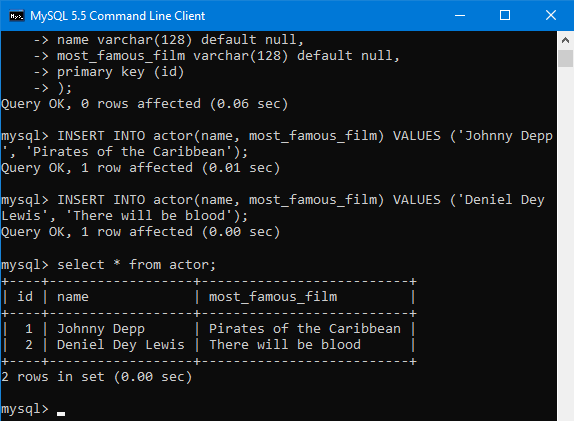The width and height of the screenshot is (574, 421).
Task: Click the id column header in table
Action: [25, 297]
